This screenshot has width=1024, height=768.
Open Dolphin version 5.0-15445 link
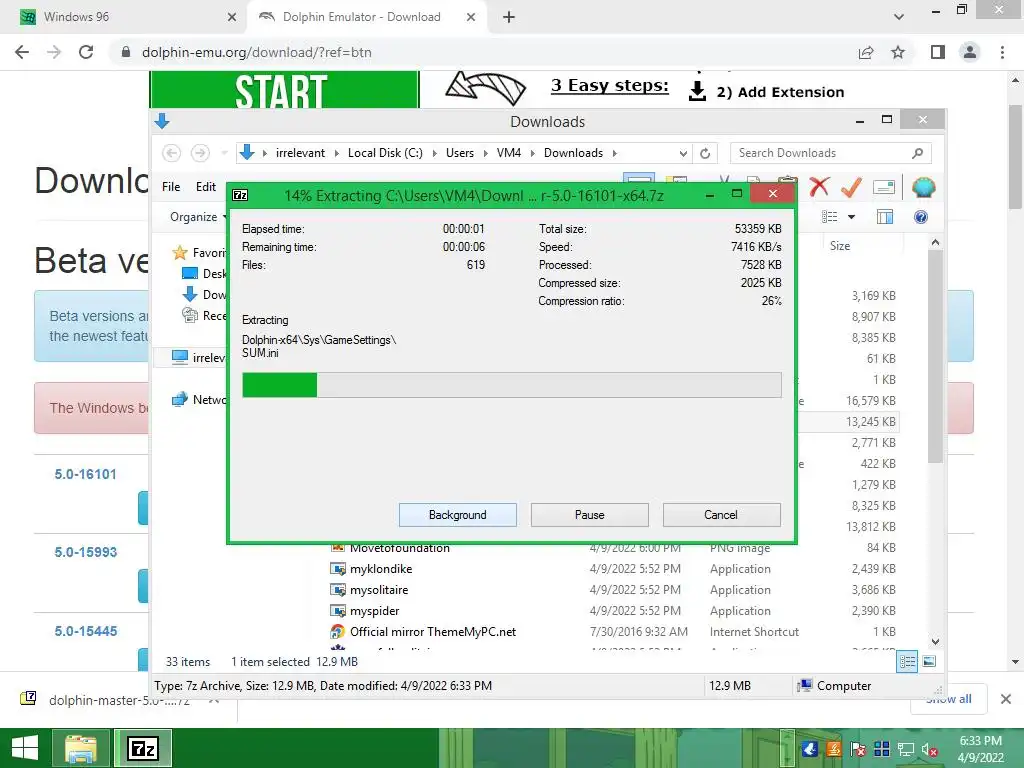click(86, 631)
